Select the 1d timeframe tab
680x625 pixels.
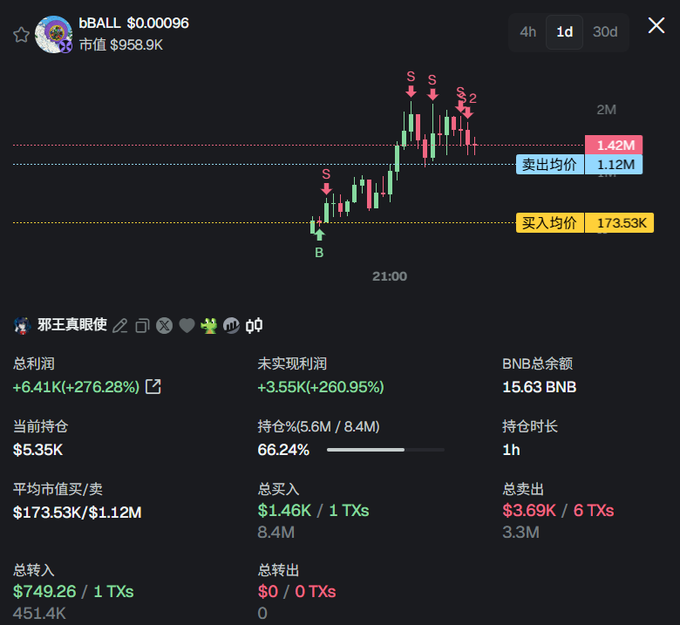click(564, 32)
